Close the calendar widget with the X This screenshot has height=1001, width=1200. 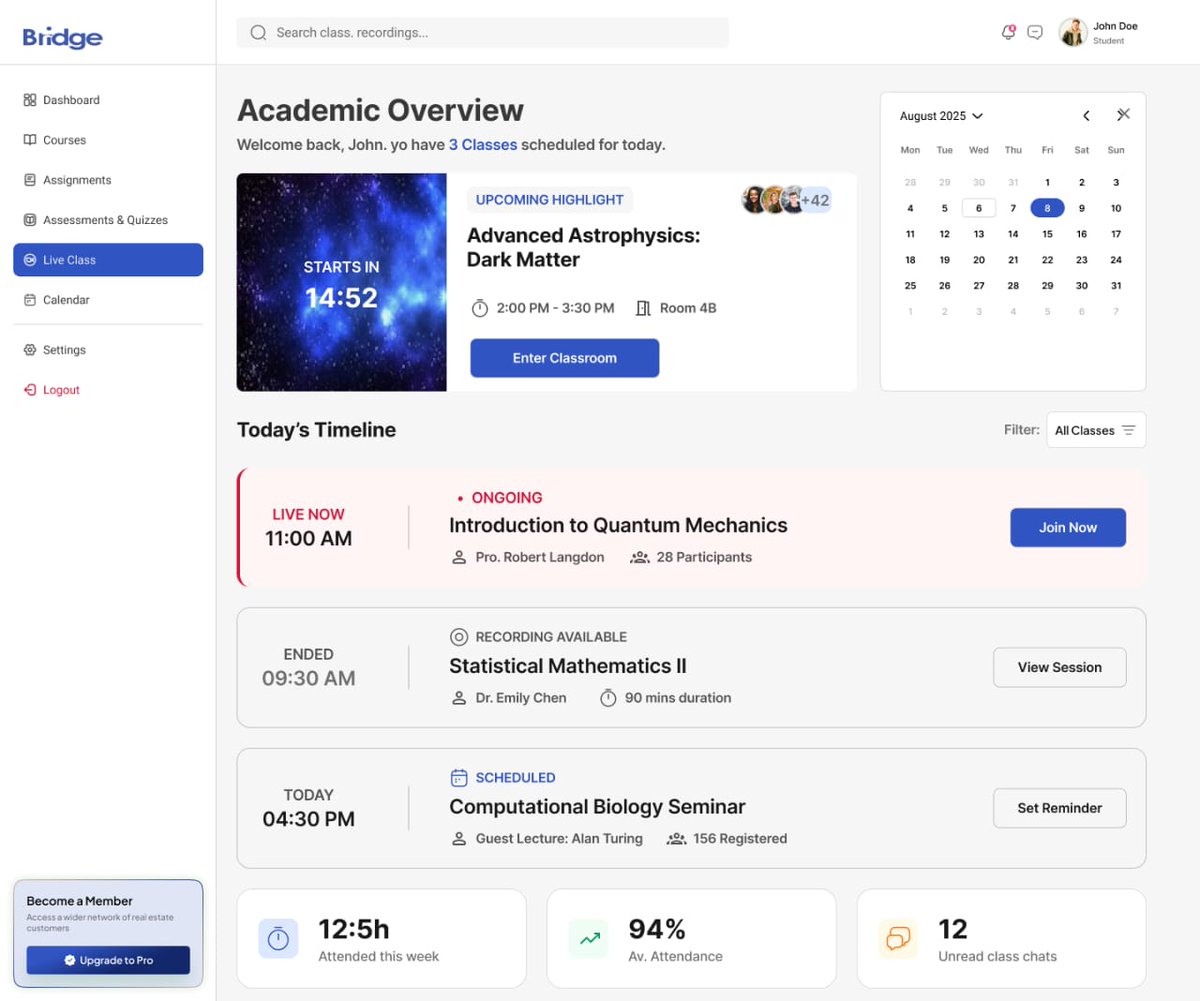[x=1123, y=115]
